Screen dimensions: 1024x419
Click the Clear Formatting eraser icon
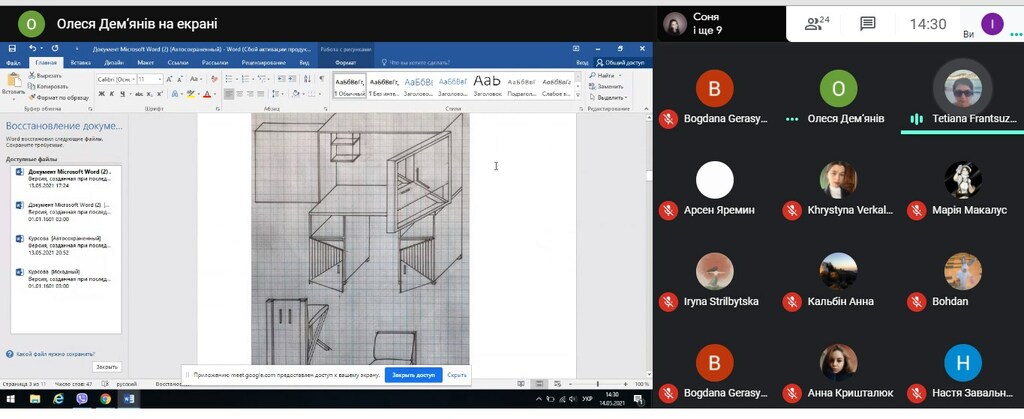[211, 79]
